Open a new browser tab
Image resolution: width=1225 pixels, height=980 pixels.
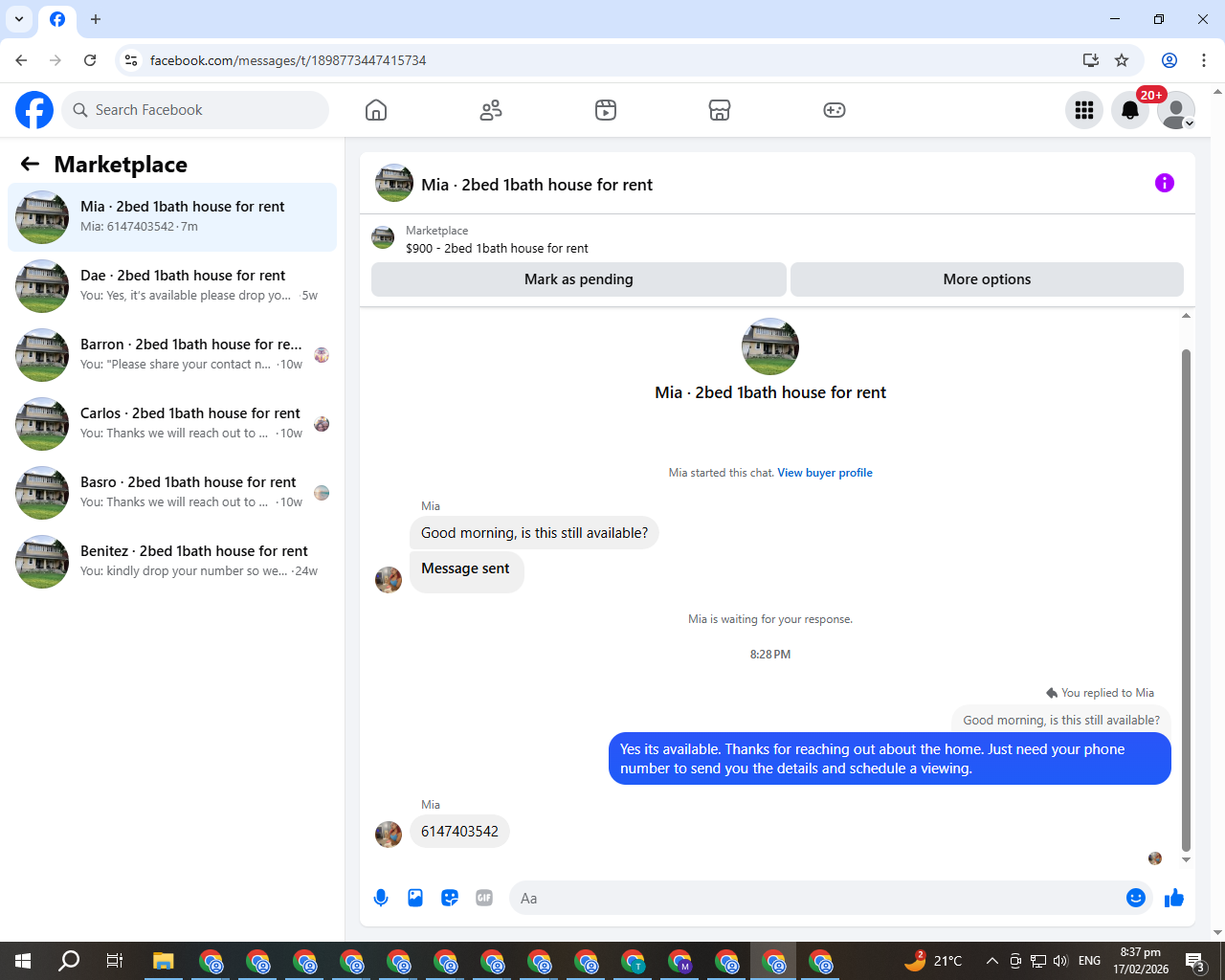[x=96, y=19]
